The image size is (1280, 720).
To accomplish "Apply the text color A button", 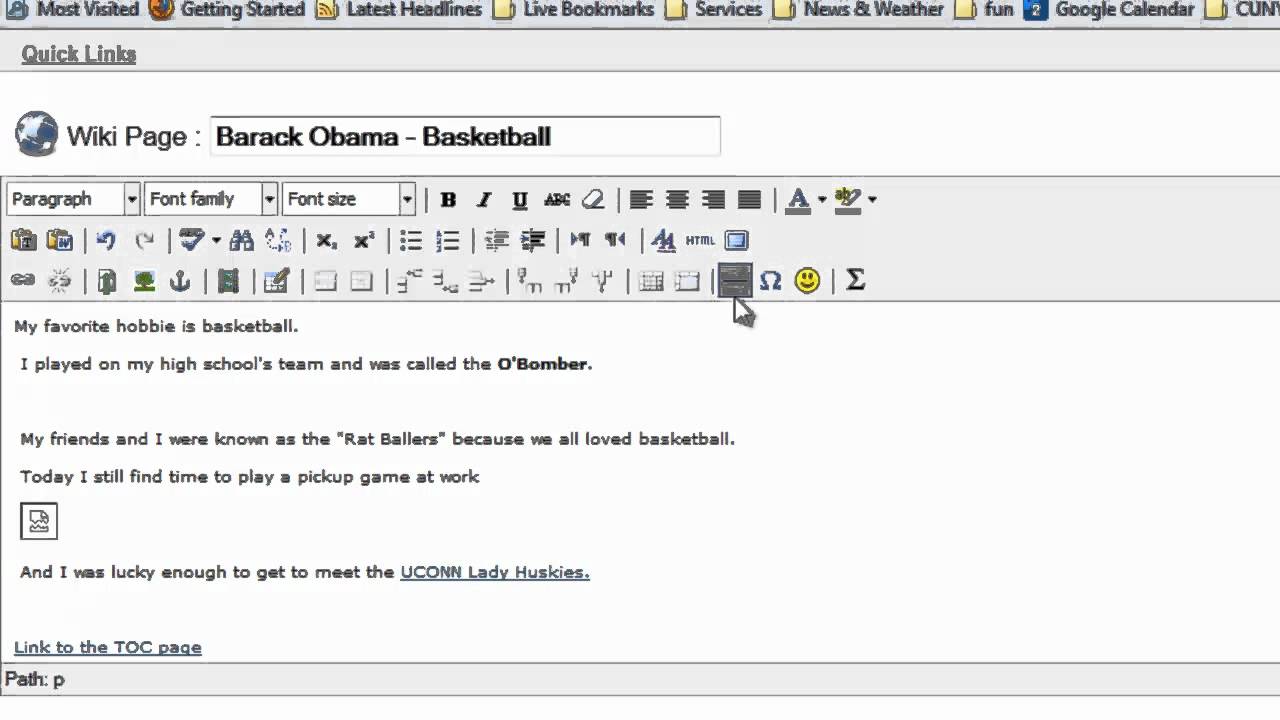I will point(798,200).
